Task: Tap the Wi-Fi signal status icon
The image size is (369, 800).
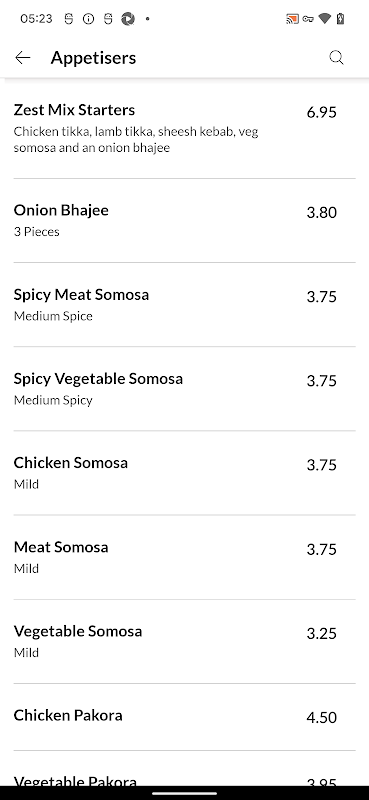Action: [325, 19]
